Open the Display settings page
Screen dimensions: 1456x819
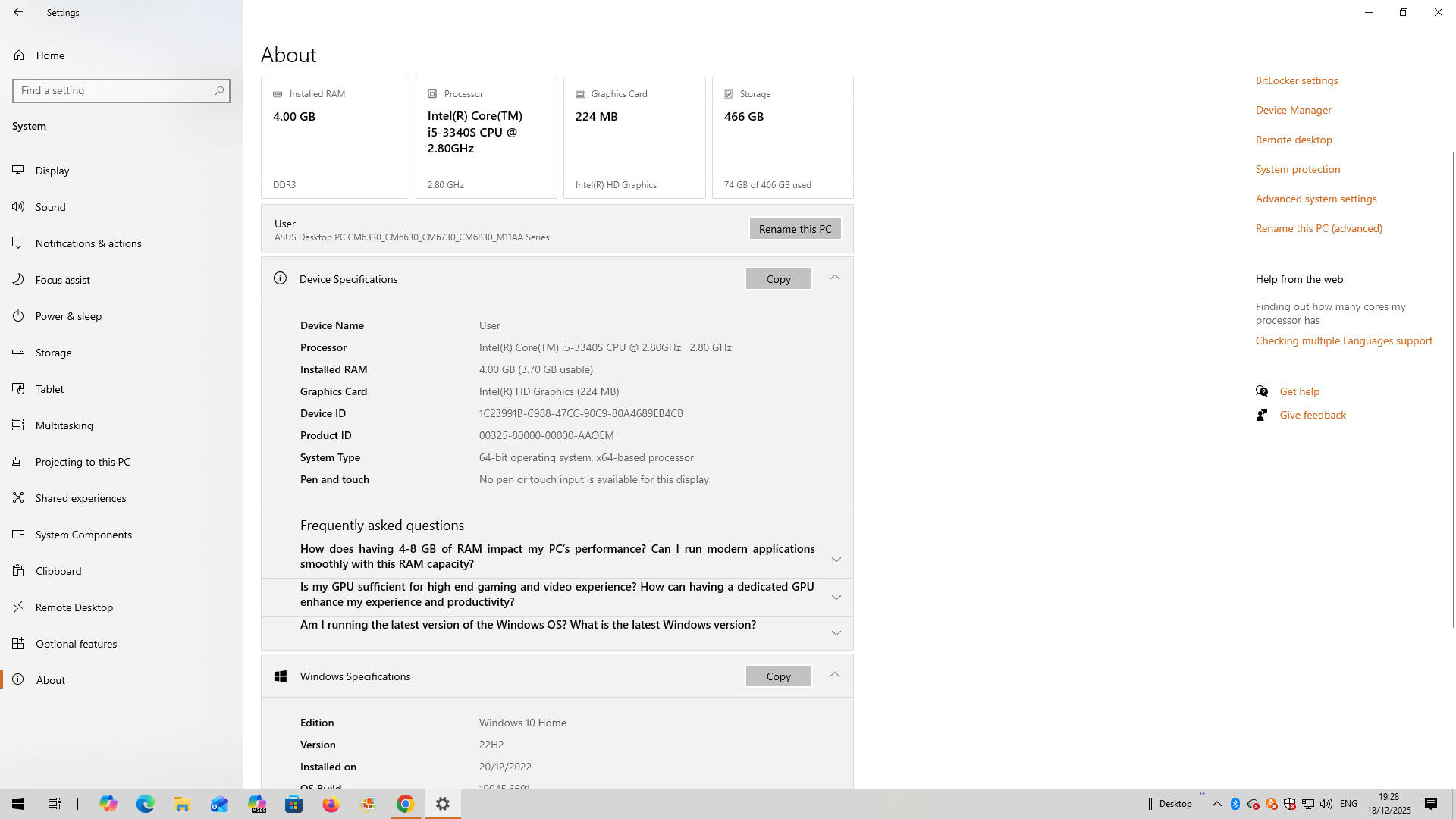[52, 171]
